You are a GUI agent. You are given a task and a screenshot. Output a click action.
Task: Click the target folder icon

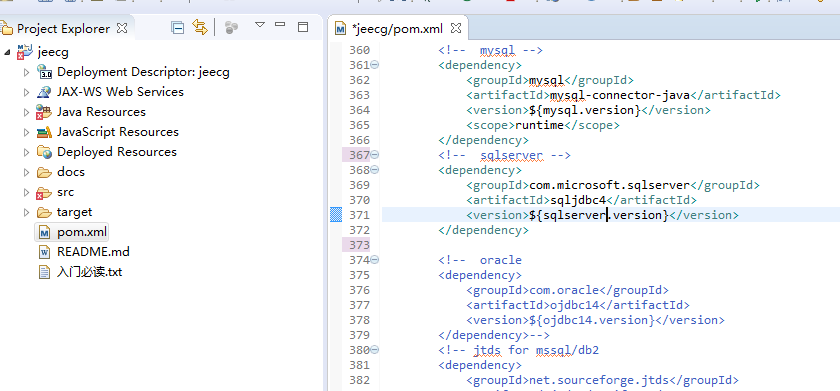point(44,213)
